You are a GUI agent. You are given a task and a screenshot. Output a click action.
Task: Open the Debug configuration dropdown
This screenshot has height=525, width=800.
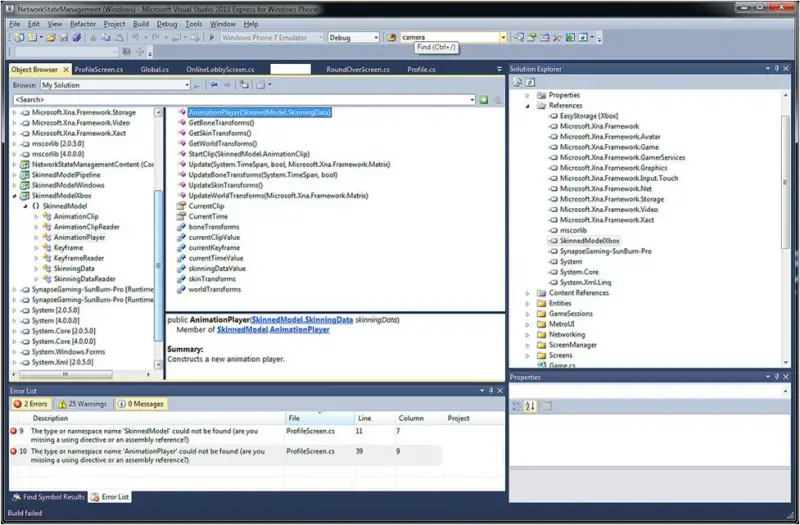tap(376, 37)
